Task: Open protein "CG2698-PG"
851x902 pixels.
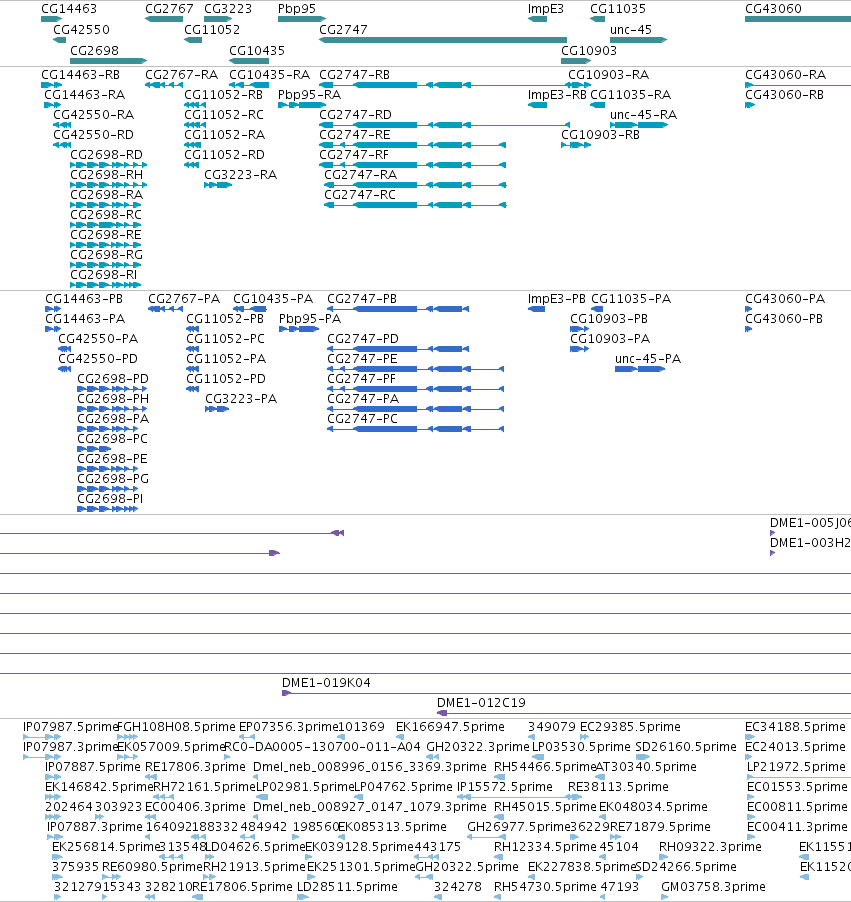Action: click(x=113, y=479)
